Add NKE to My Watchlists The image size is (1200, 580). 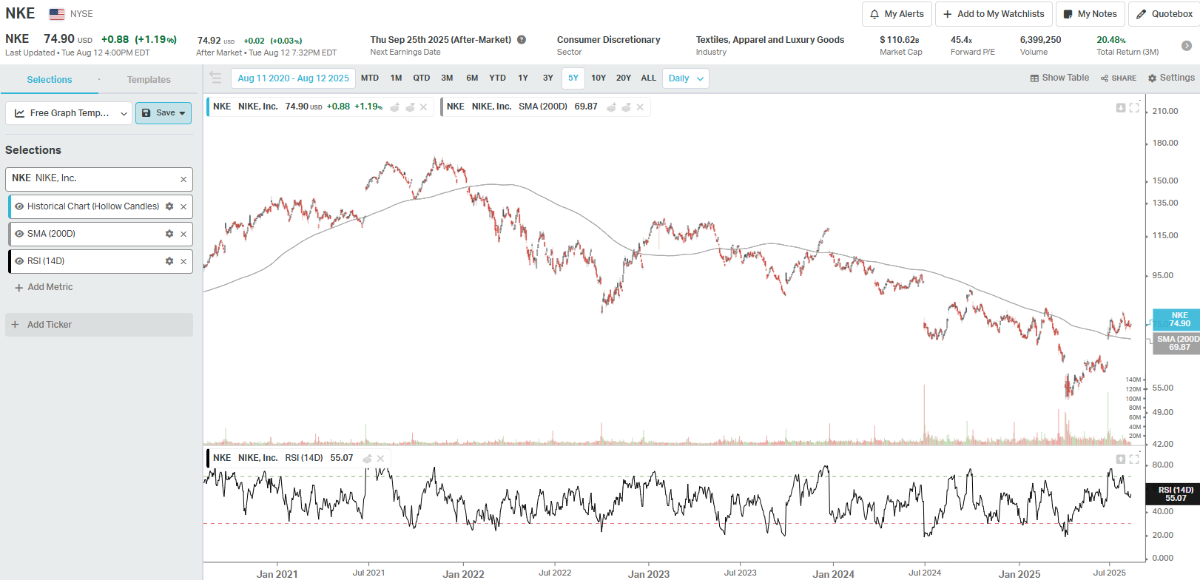point(994,14)
